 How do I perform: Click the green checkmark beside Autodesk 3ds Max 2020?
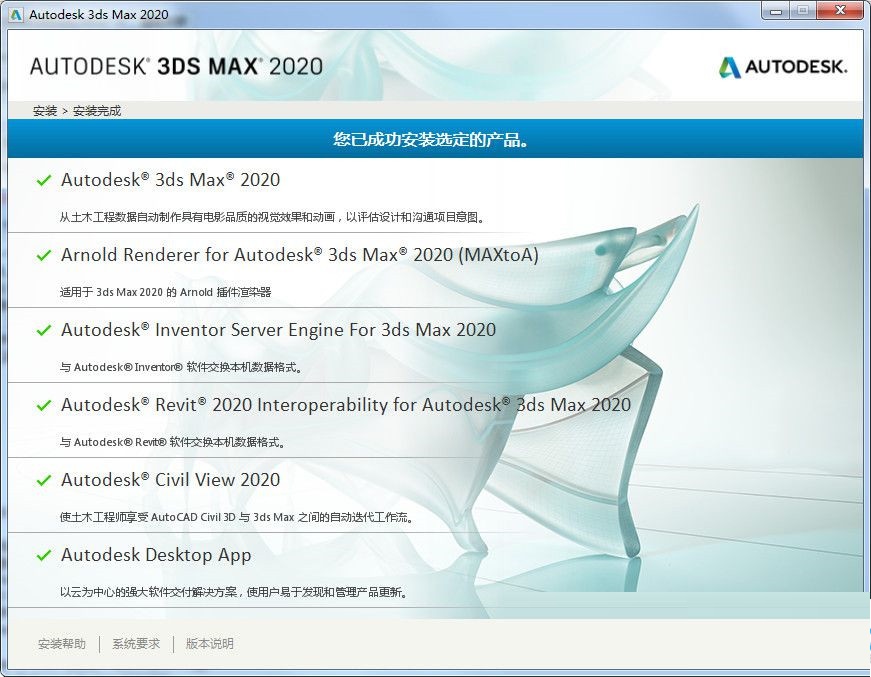tap(44, 180)
